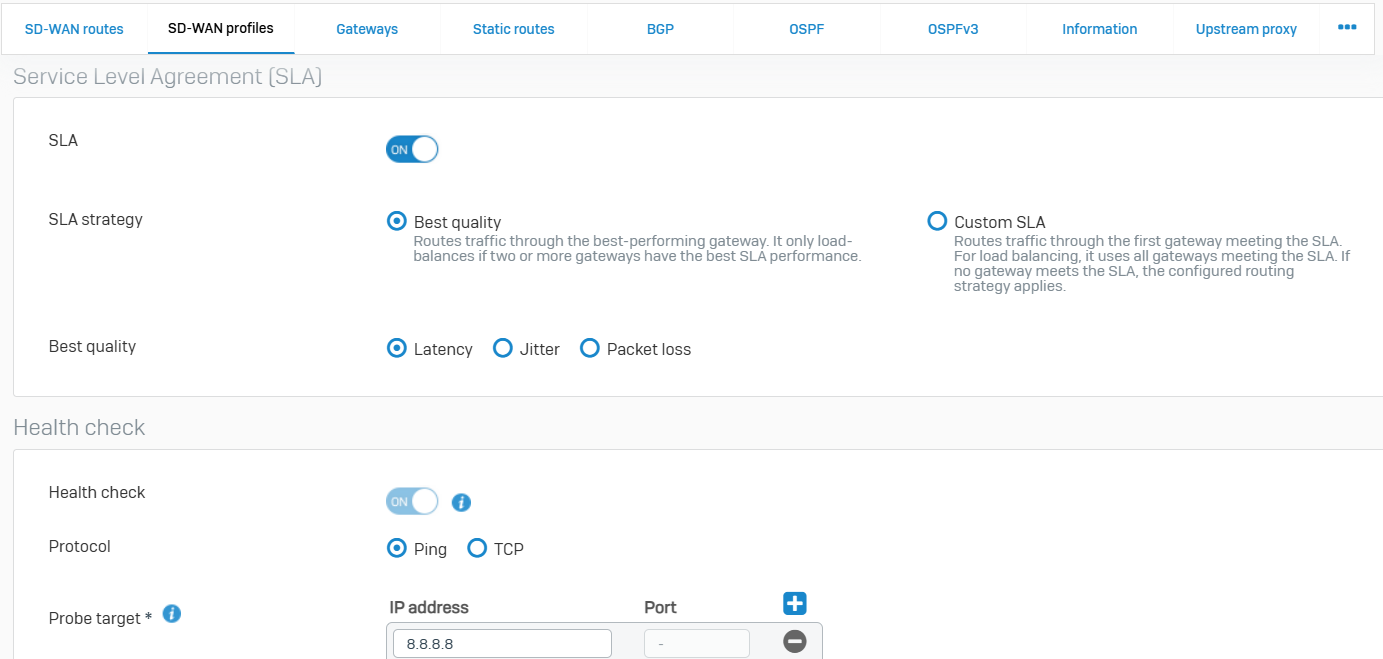Open the Upstream proxy tab
This screenshot has width=1383, height=659.
click(1246, 29)
